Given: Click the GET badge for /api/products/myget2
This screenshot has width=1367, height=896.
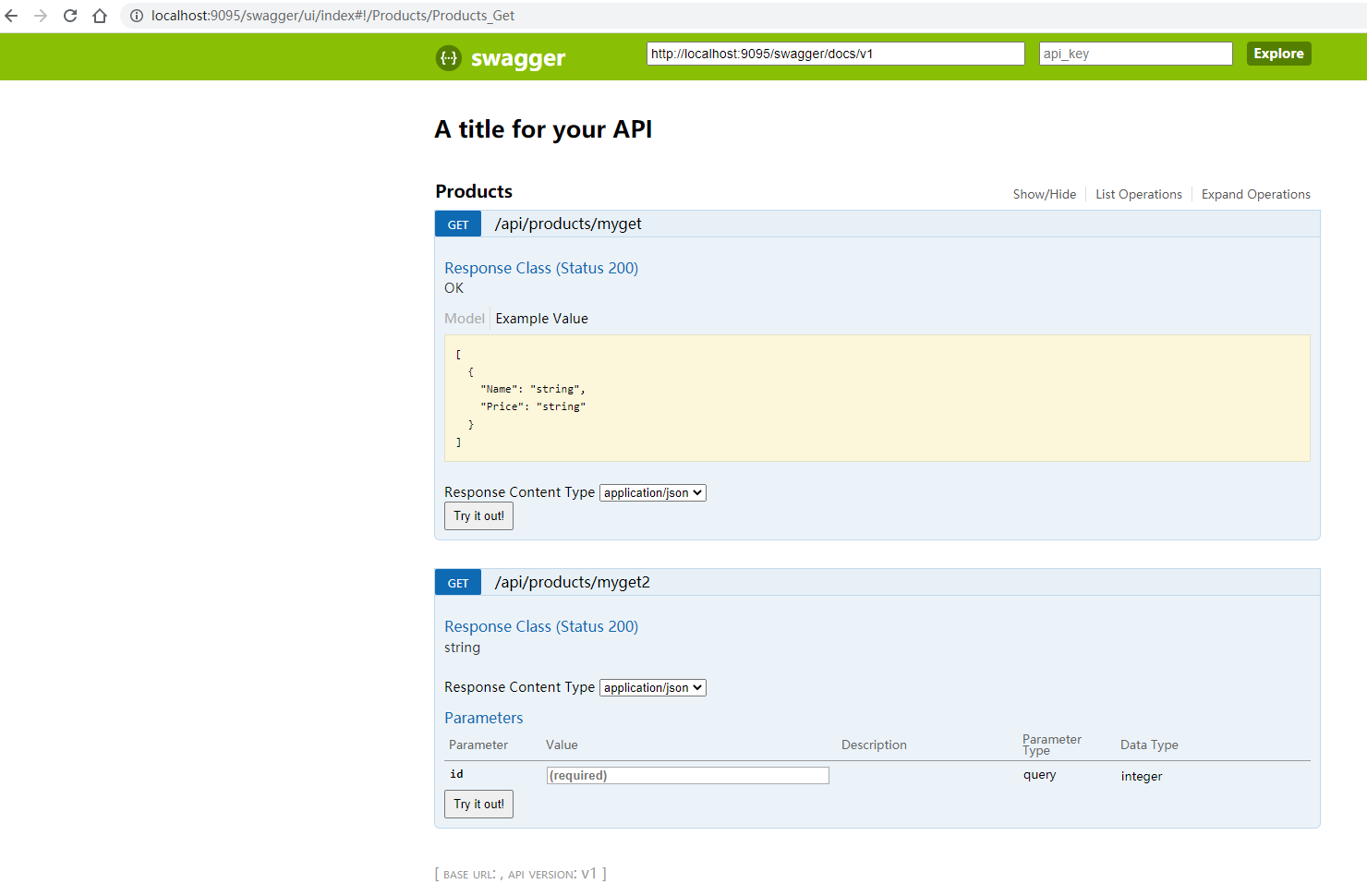Looking at the screenshot, I should tap(458, 583).
